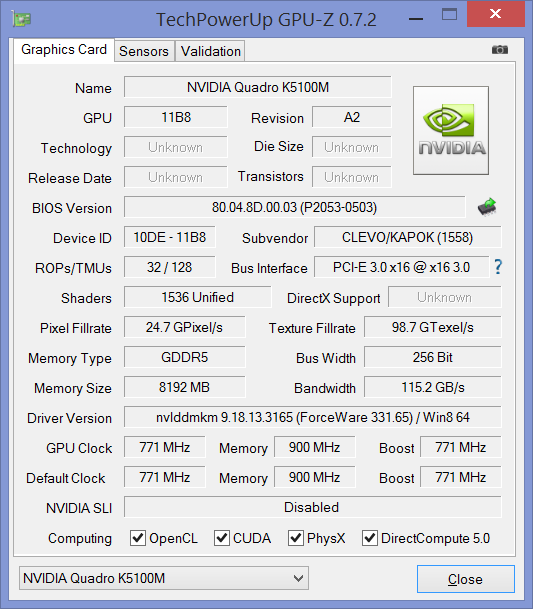Click the Texture Fillrate value 98.7 GTexel/s
Screen dimensions: 533x609
tap(433, 327)
